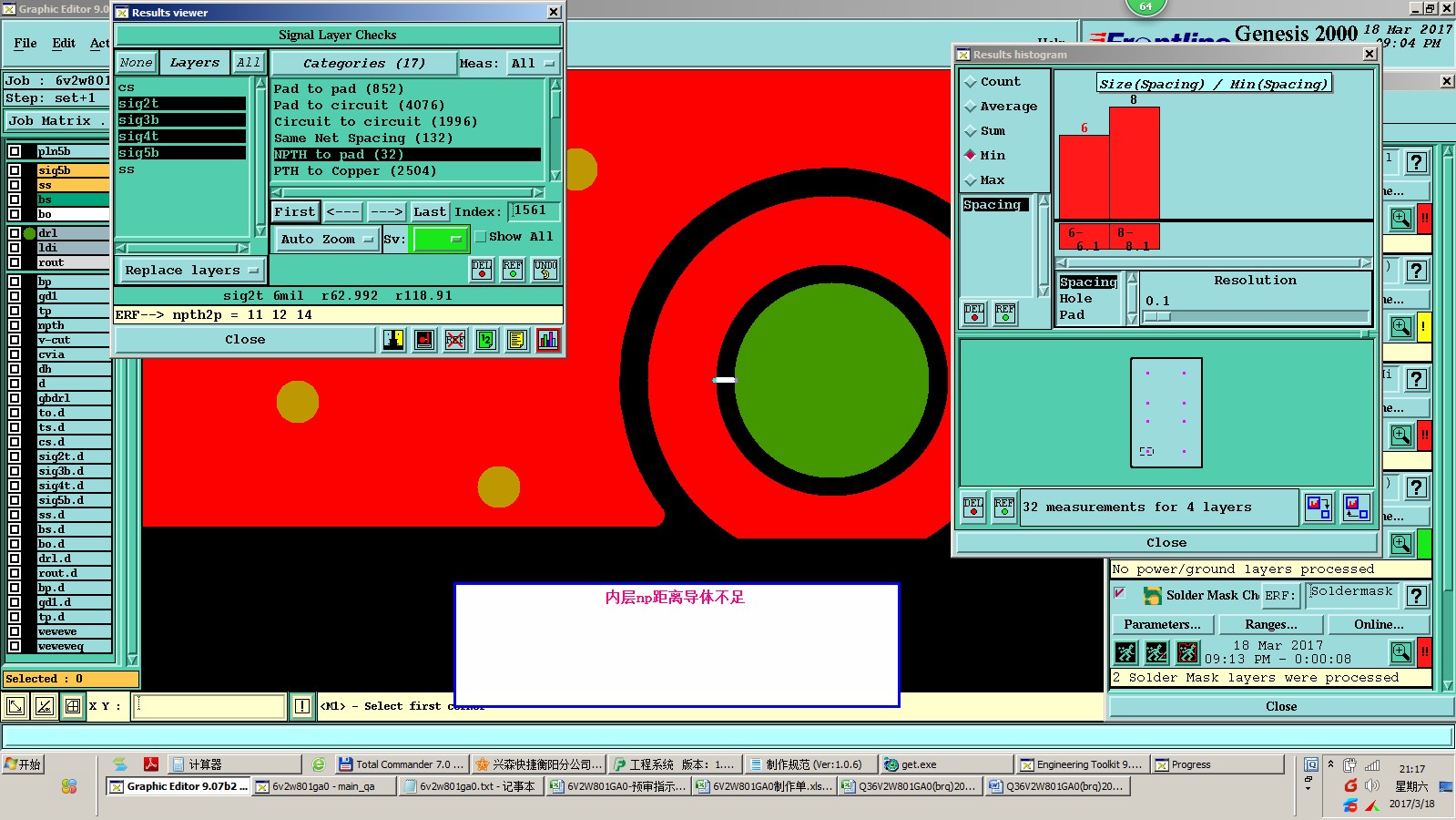
Task: Click DEL icon beside measurements summary
Action: 973,507
